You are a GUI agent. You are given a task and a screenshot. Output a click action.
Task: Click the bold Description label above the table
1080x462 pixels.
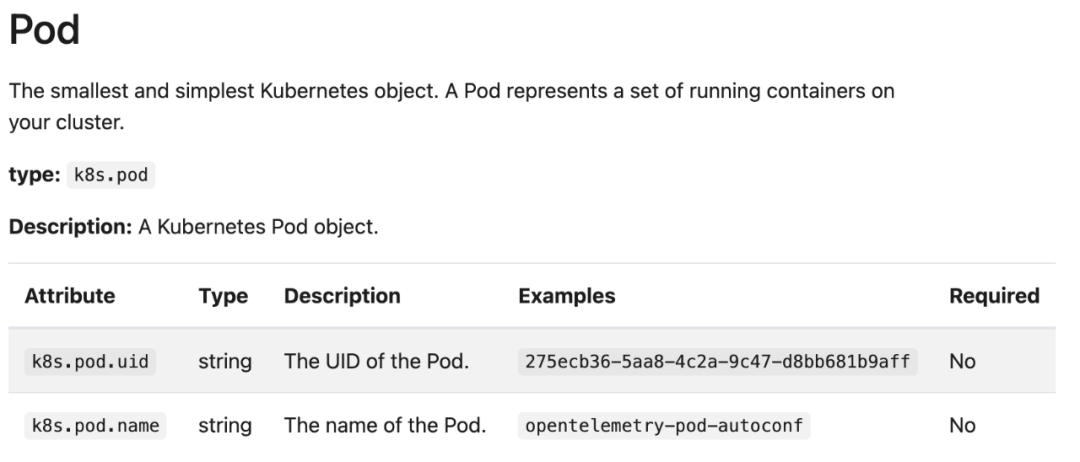coord(68,227)
